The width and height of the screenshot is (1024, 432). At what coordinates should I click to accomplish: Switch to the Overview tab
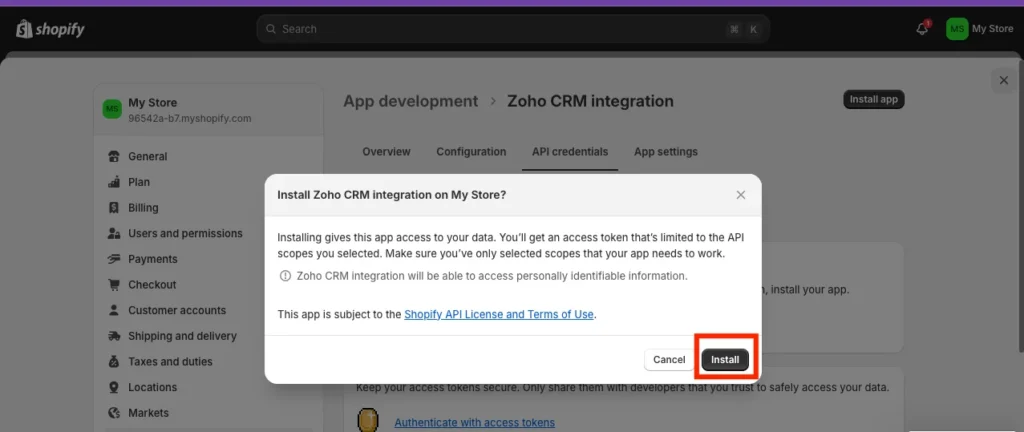386,152
